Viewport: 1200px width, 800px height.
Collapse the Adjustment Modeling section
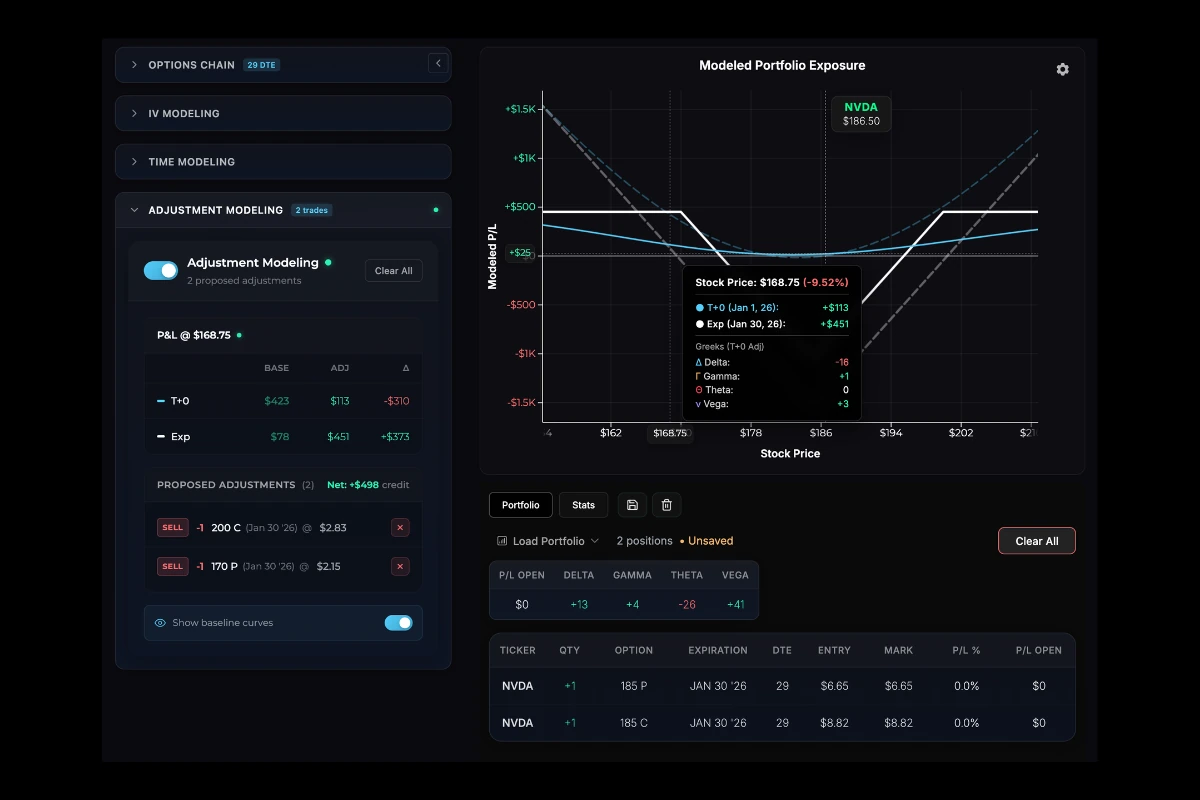coord(215,211)
